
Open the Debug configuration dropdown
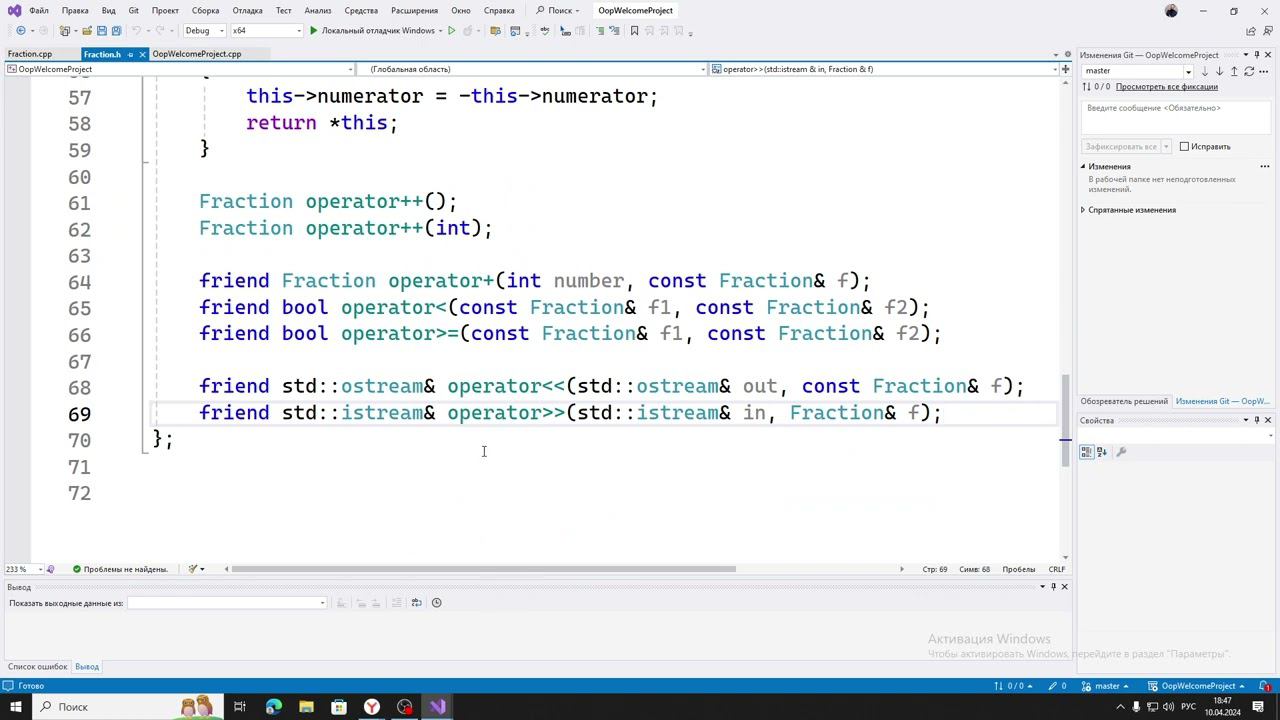click(204, 31)
